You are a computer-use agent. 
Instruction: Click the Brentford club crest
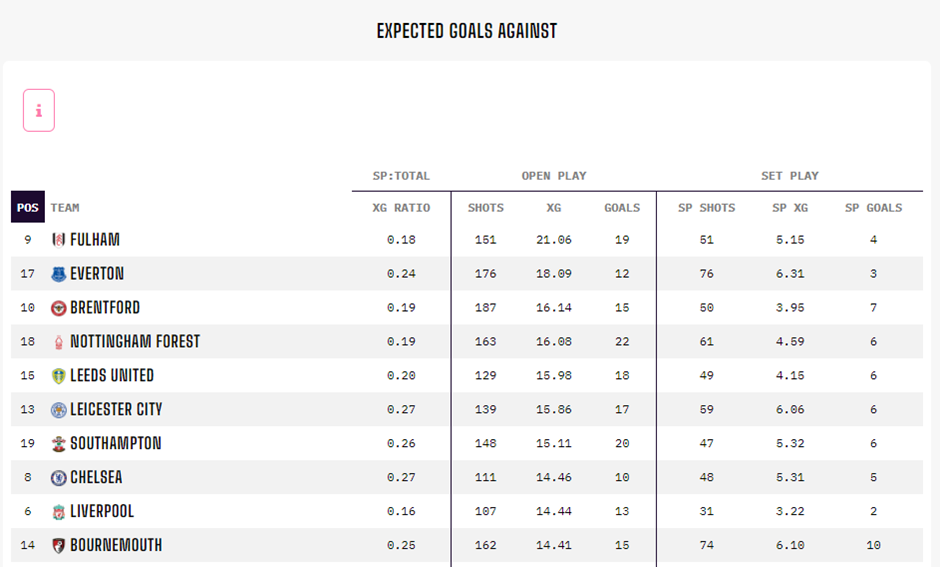click(x=58, y=308)
